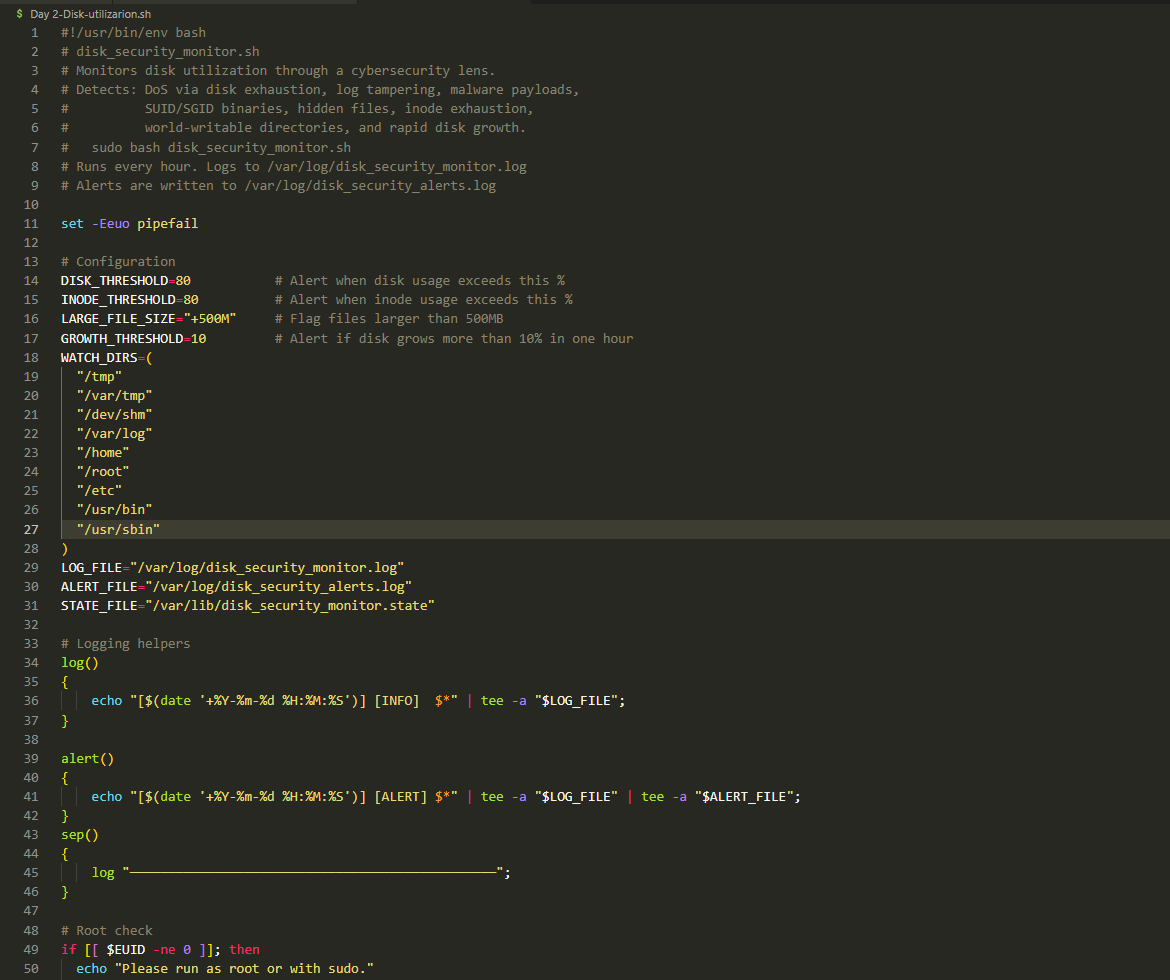The height and width of the screenshot is (980, 1170).
Task: Click the "/usr/bin" array entry
Action: [x=114, y=510]
